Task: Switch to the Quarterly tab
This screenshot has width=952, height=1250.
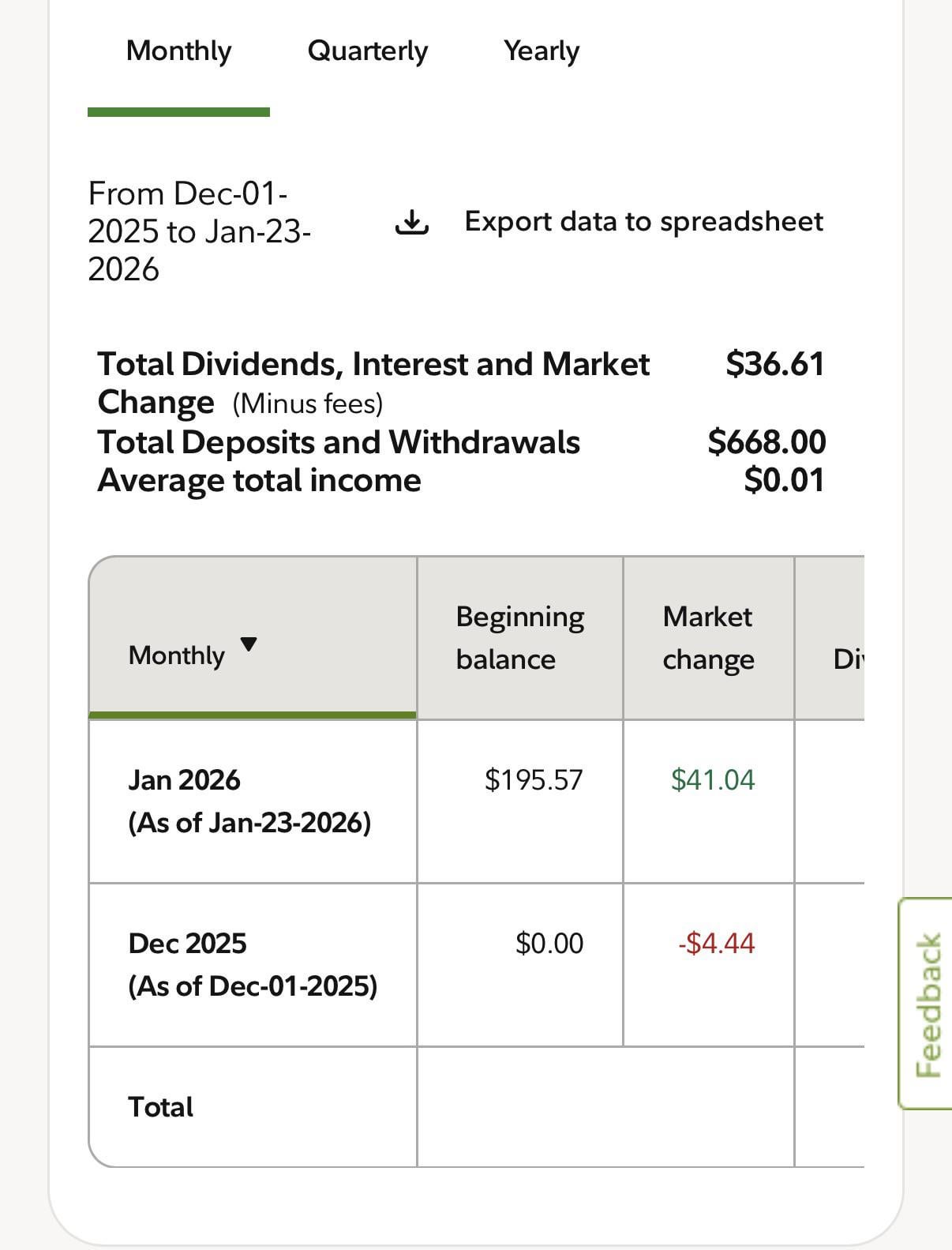Action: [x=367, y=51]
